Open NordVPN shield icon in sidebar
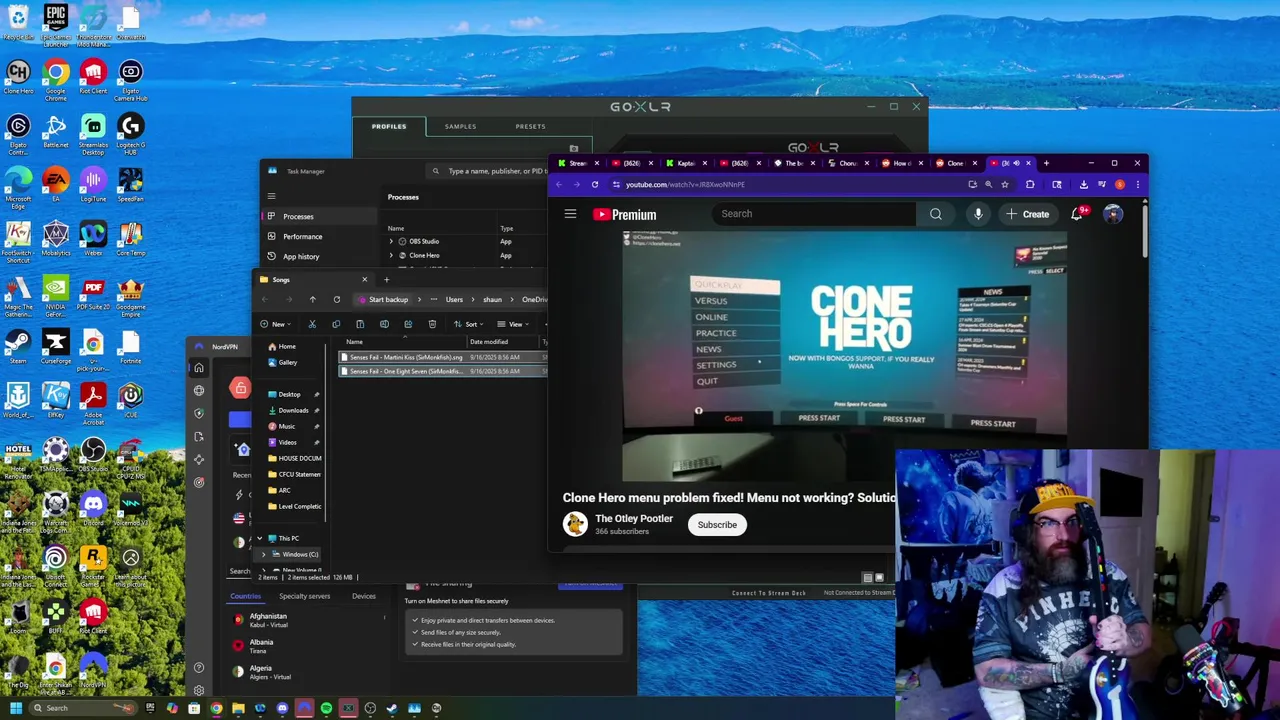 (x=199, y=414)
